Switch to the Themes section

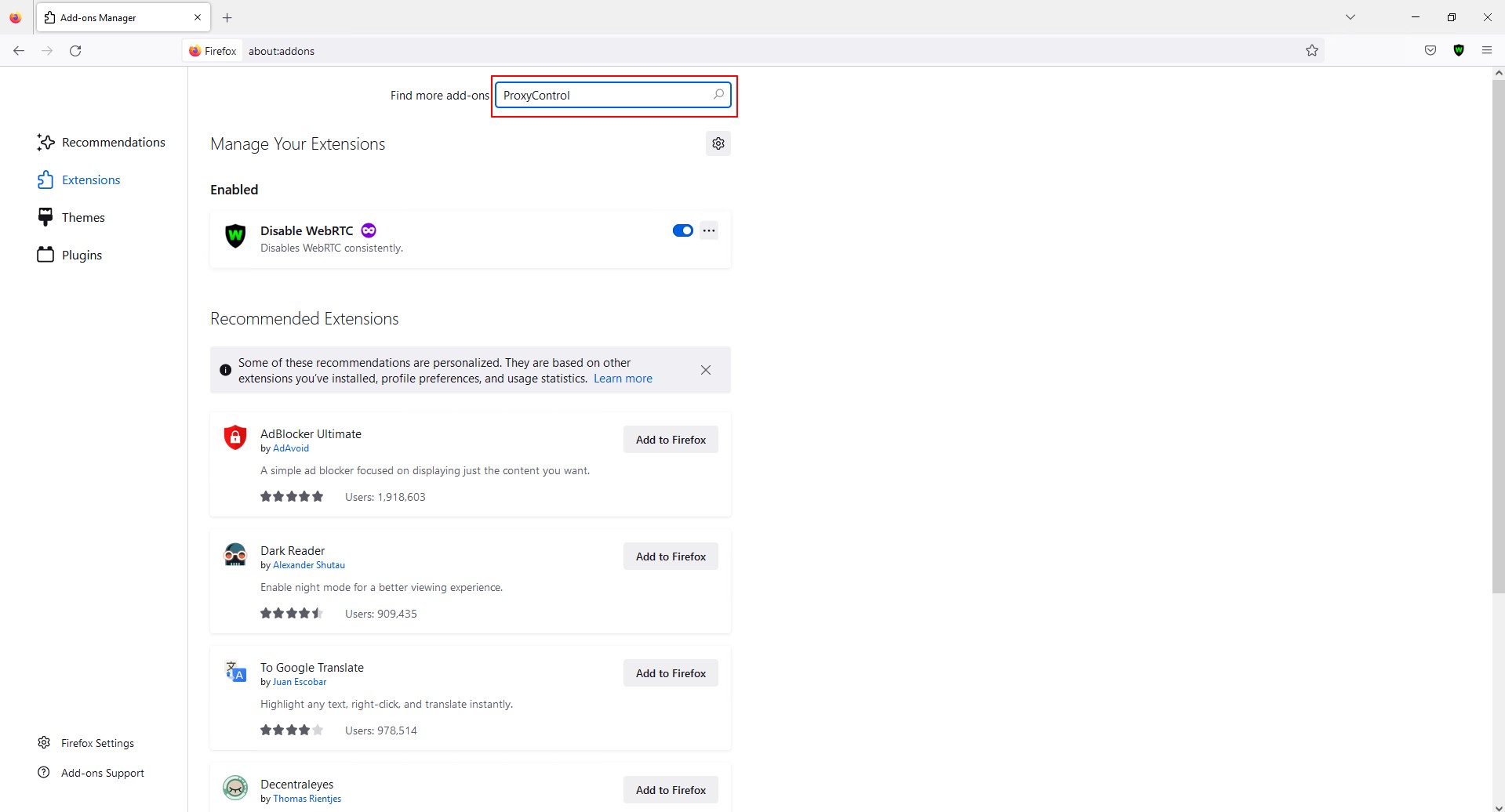pos(71,217)
